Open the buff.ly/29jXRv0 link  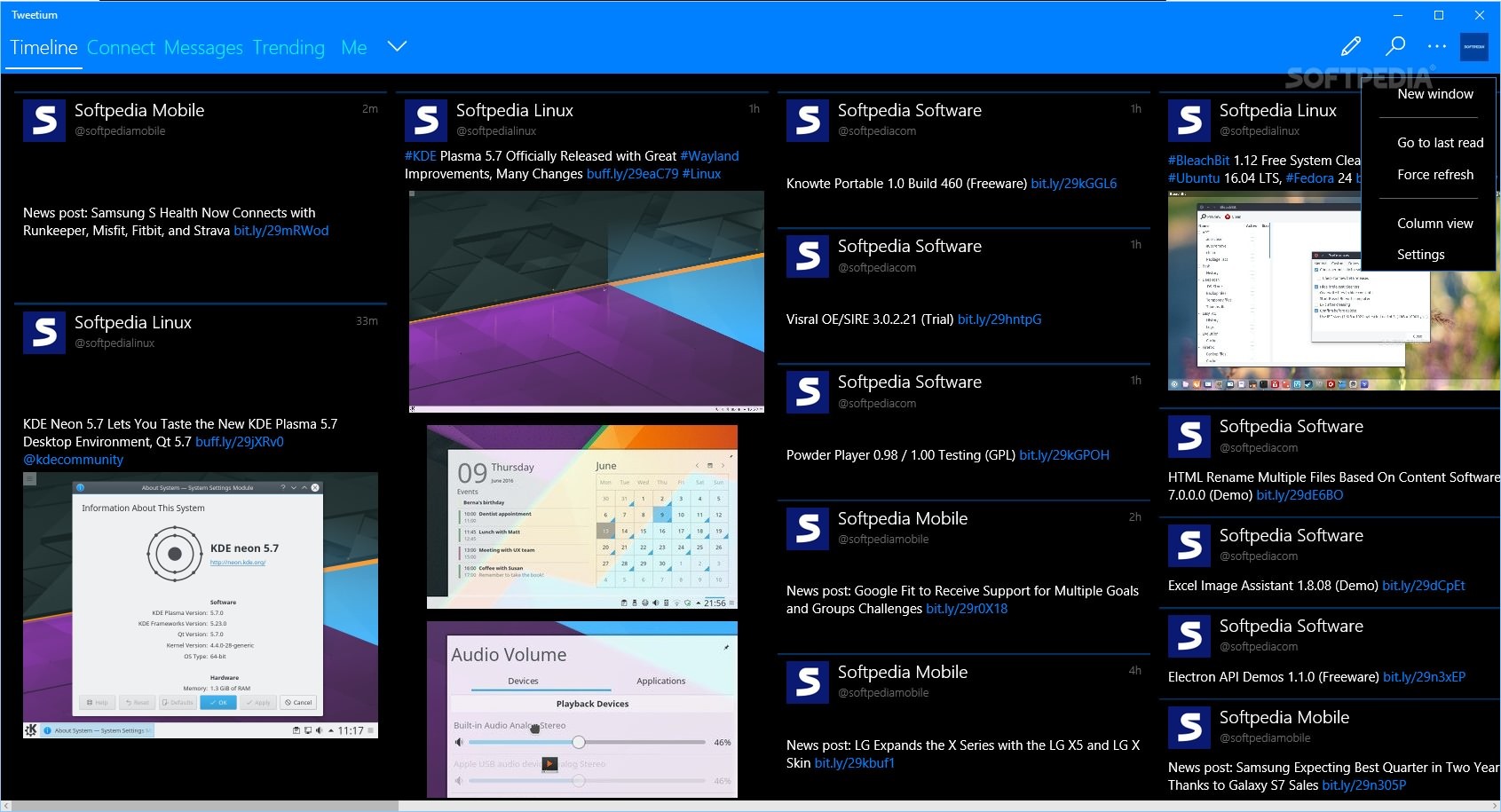pos(240,442)
